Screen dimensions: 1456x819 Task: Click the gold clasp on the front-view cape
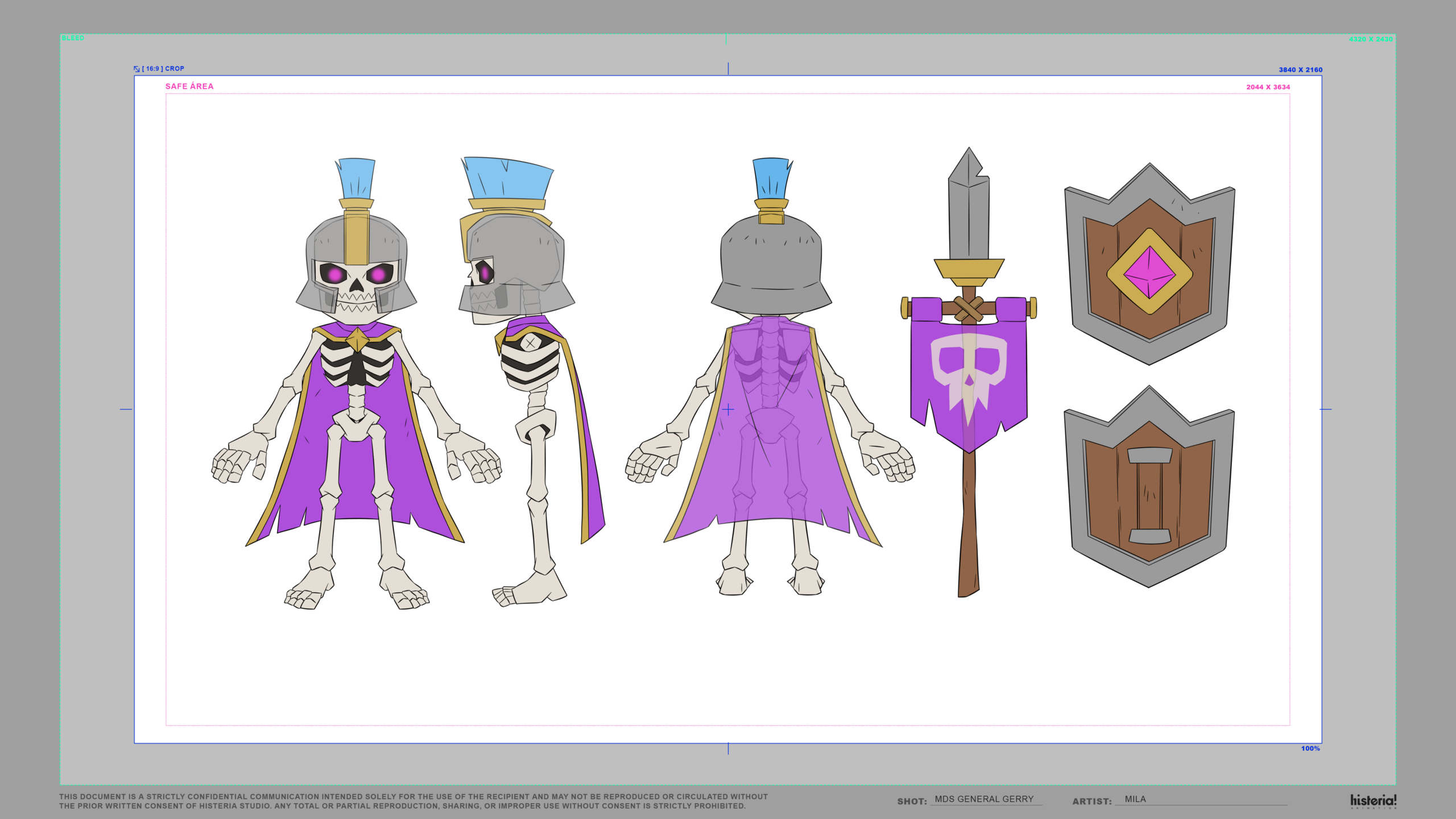coord(357,339)
